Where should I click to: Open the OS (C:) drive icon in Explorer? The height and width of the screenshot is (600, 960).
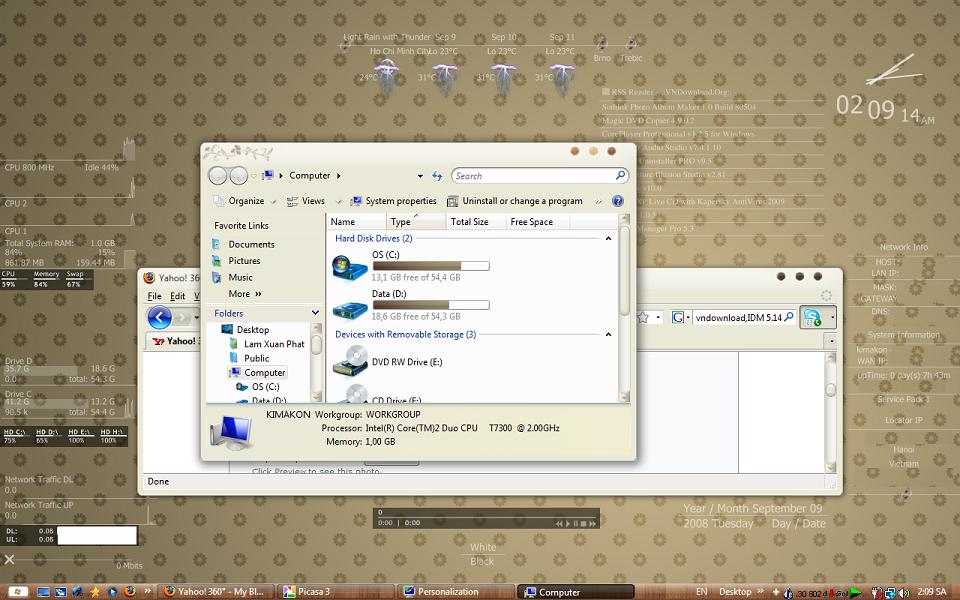click(350, 268)
